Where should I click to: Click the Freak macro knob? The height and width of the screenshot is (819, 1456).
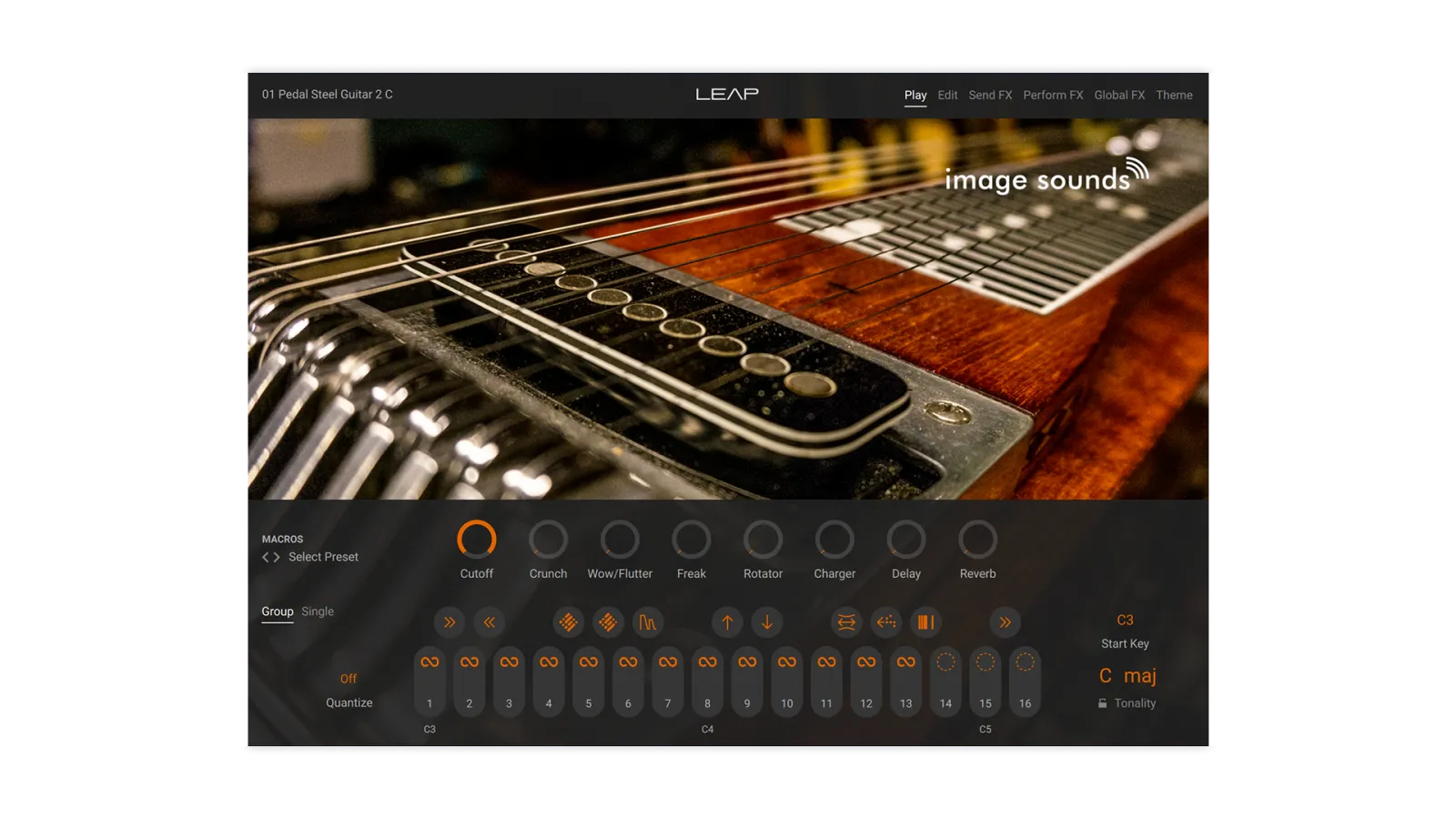point(692,540)
